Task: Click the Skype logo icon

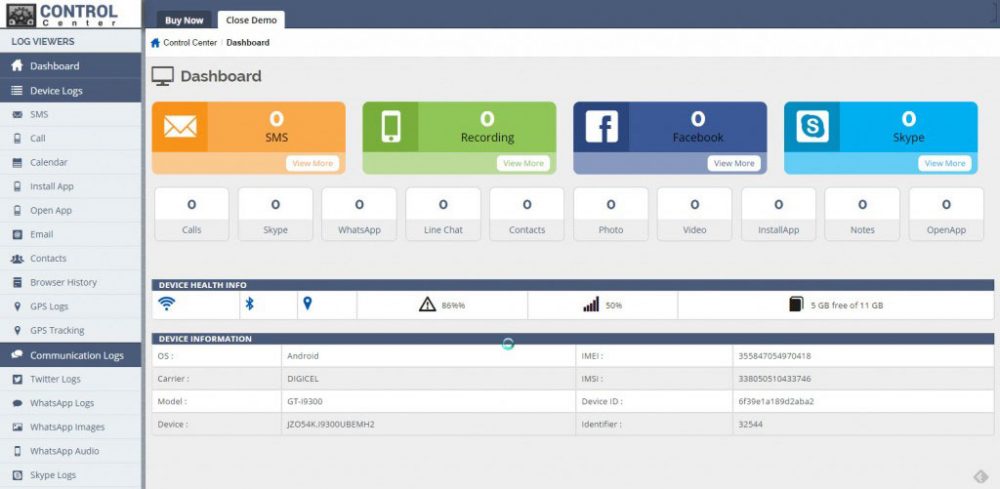Action: [x=812, y=127]
